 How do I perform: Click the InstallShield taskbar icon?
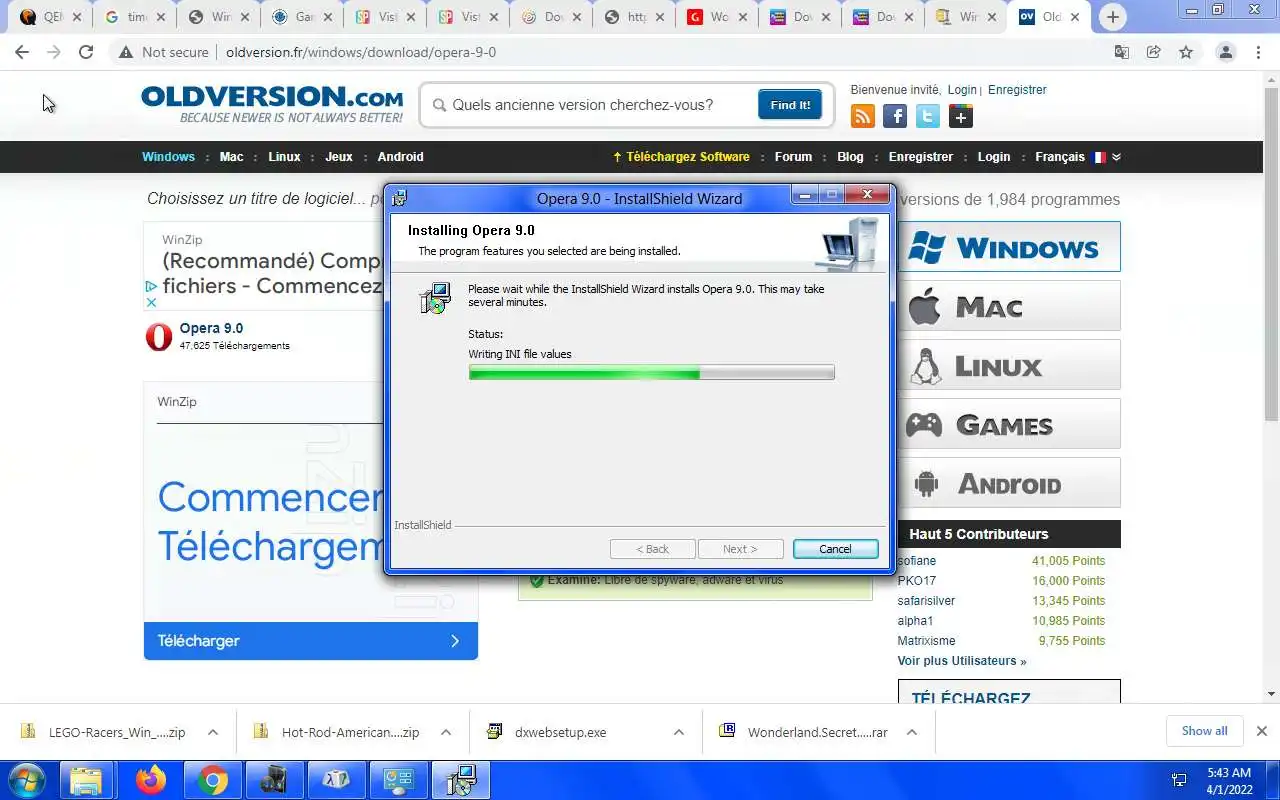(x=459, y=780)
